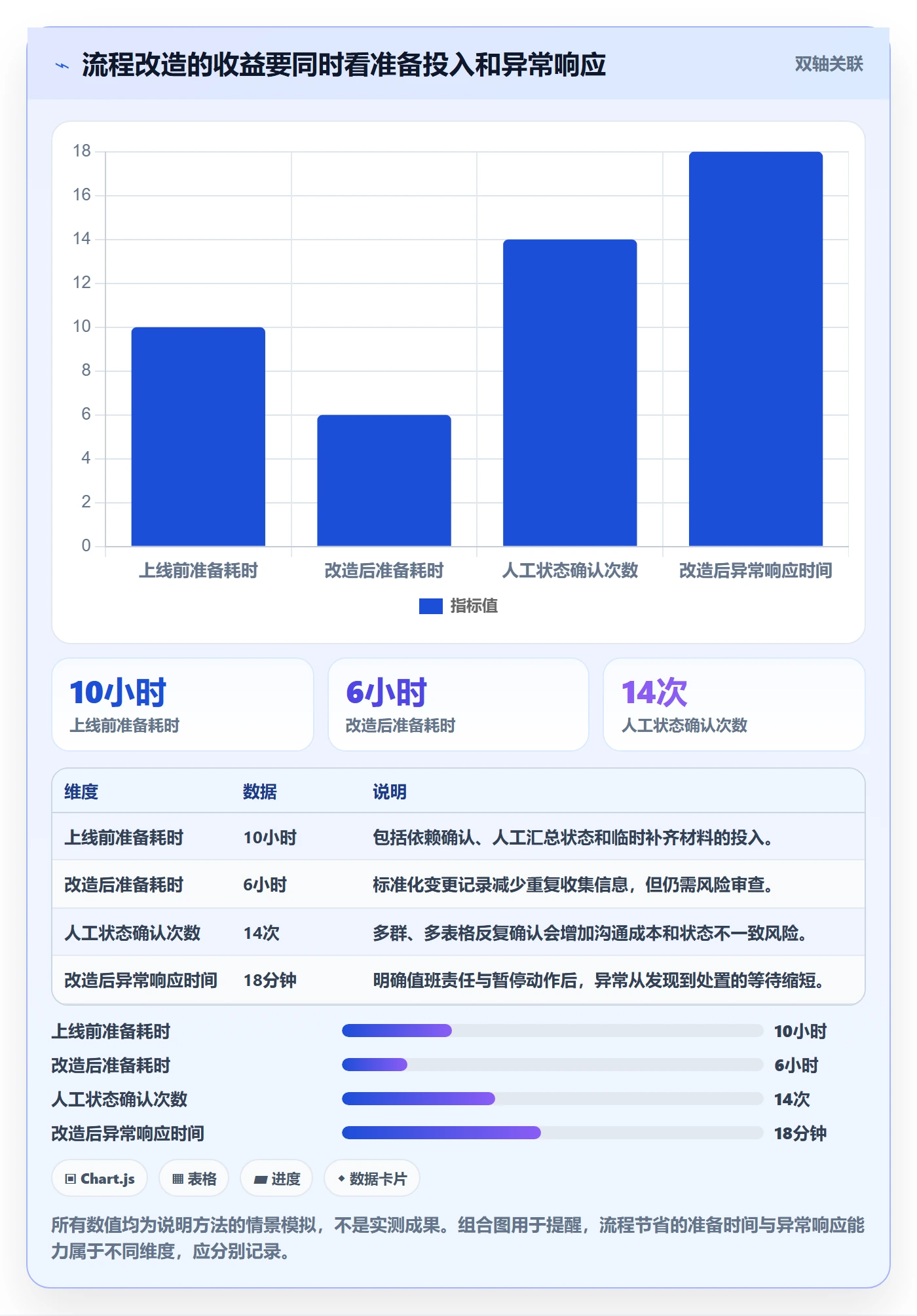Click the 18分钟 value beside progress bar

pyautogui.click(x=800, y=1133)
